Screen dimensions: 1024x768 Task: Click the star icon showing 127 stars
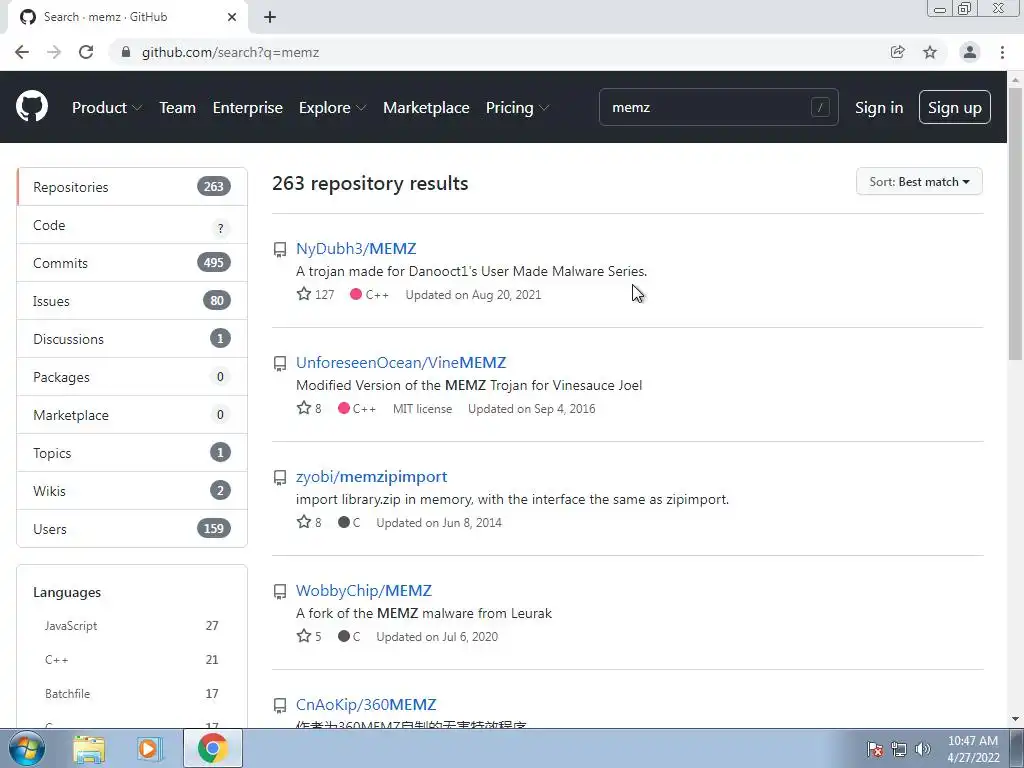pos(304,294)
